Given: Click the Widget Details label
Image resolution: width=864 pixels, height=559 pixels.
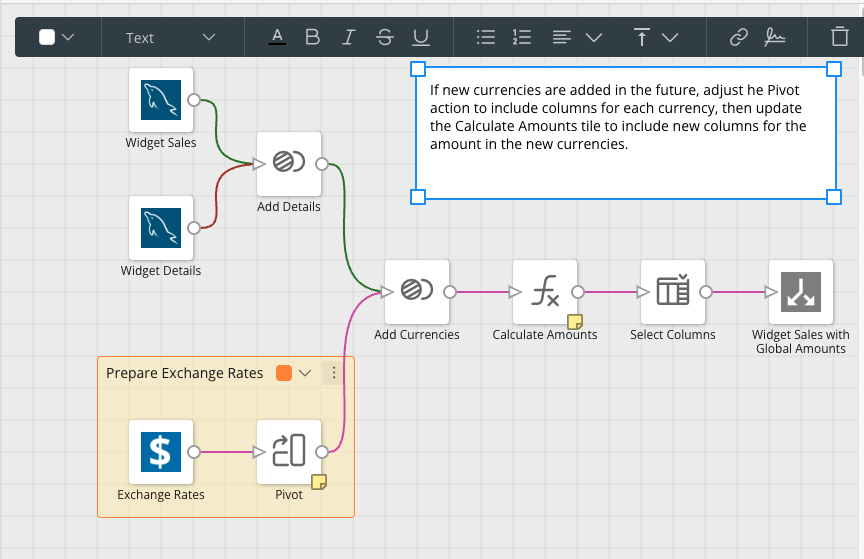Looking at the screenshot, I should coord(161,271).
